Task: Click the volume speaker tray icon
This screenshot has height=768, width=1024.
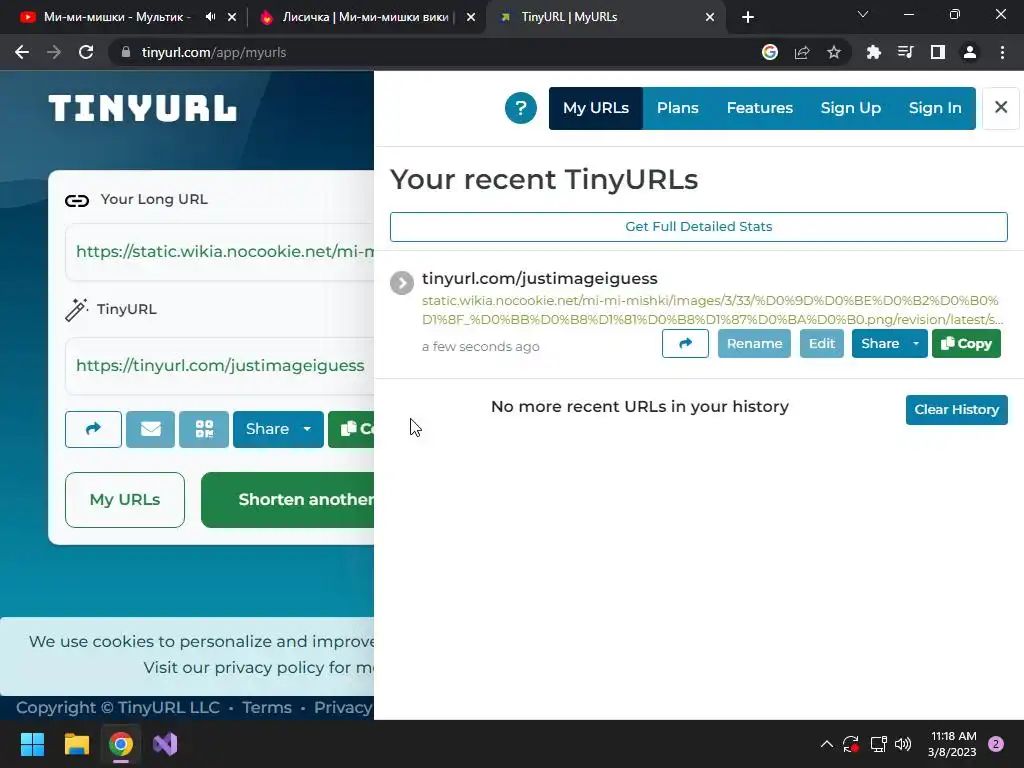Action: pyautogui.click(x=903, y=744)
